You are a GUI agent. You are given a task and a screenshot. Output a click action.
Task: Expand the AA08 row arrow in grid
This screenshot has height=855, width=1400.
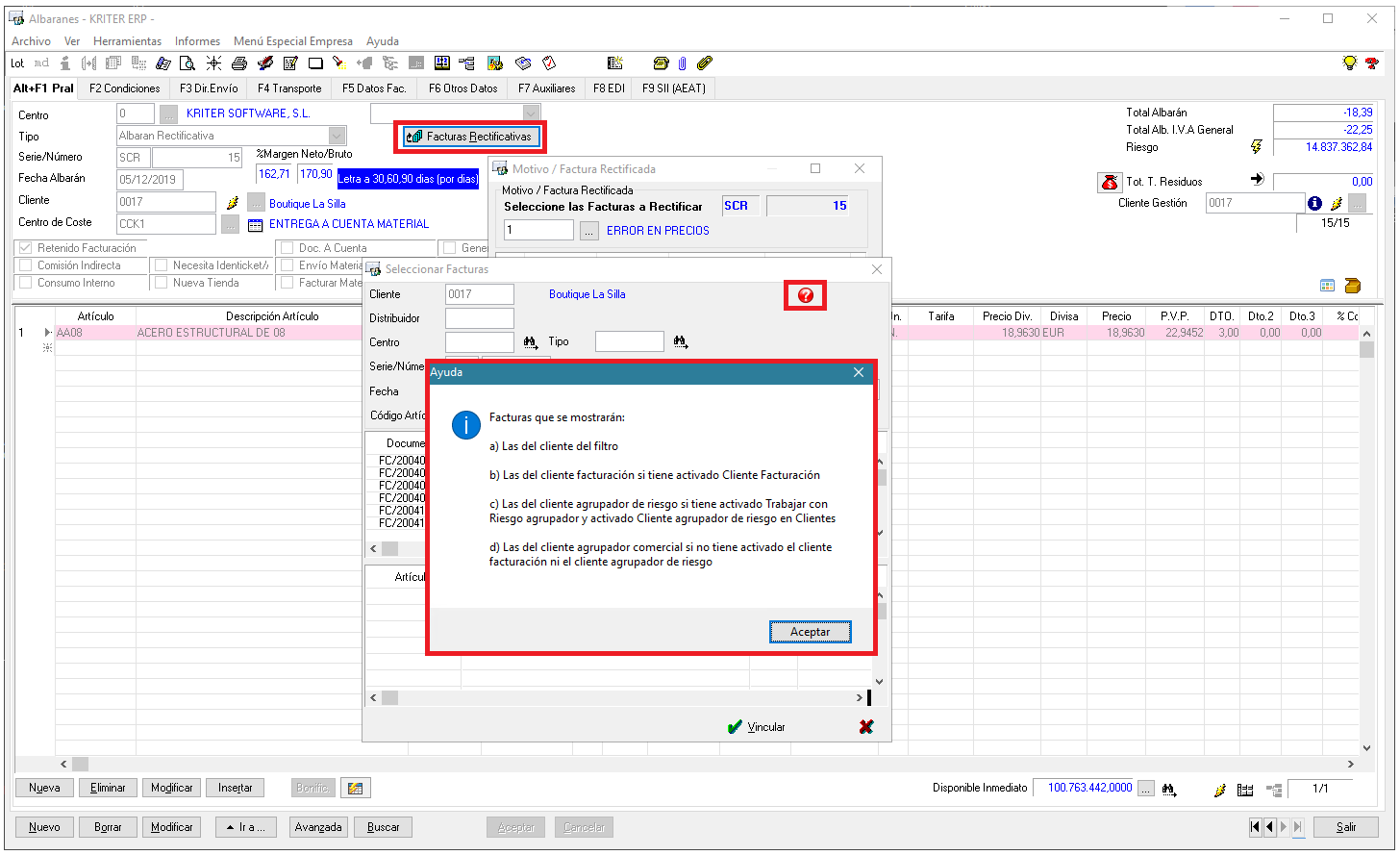pos(48,333)
